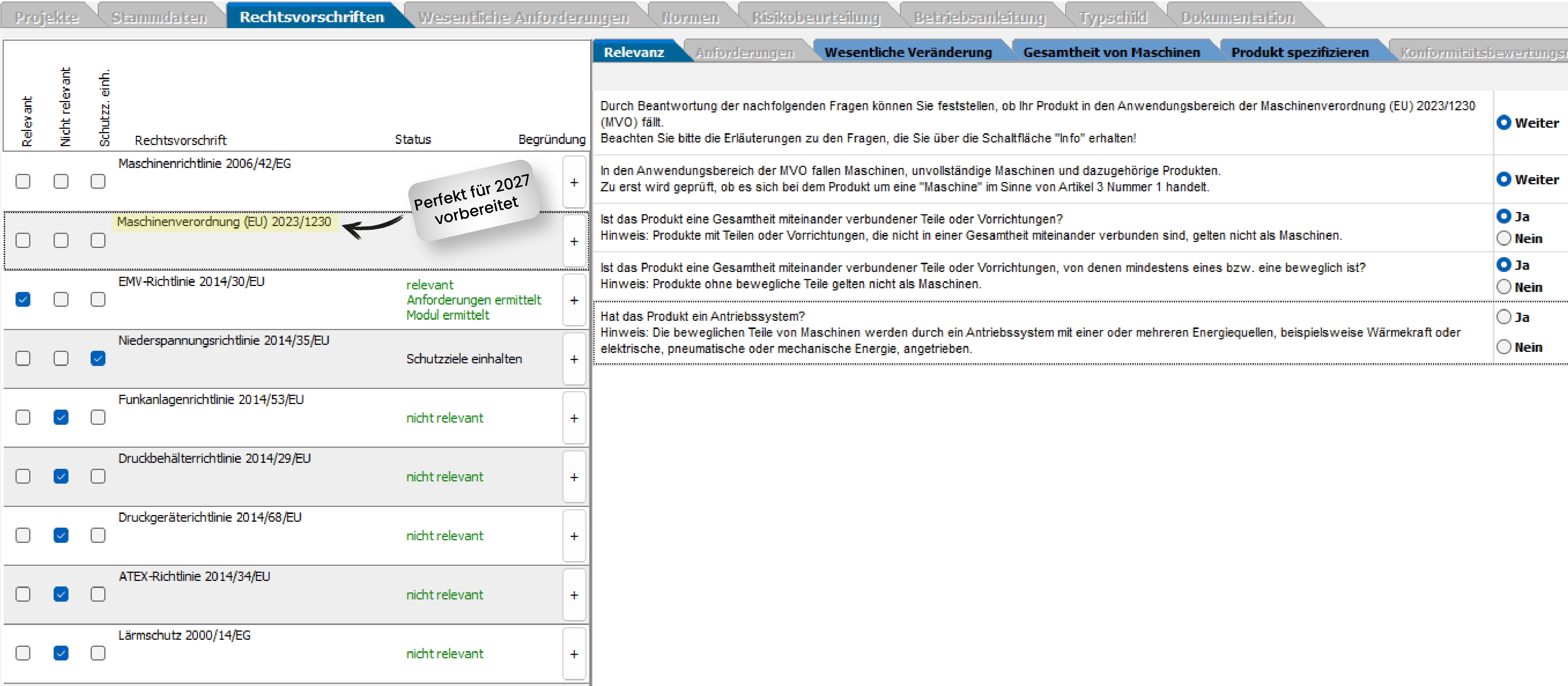Switch to Risikobeurteilung tab
1568x686 pixels.
tap(816, 17)
